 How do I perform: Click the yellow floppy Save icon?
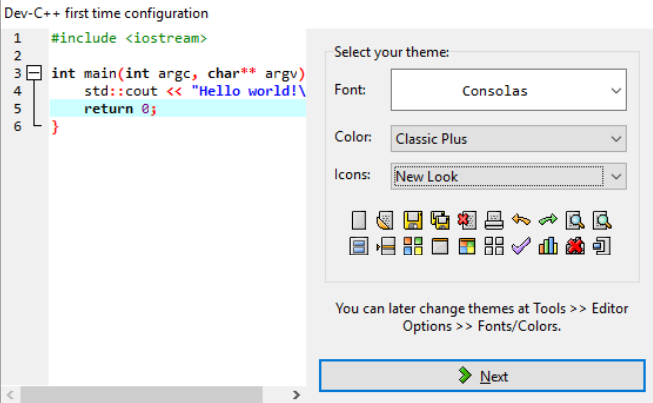413,221
